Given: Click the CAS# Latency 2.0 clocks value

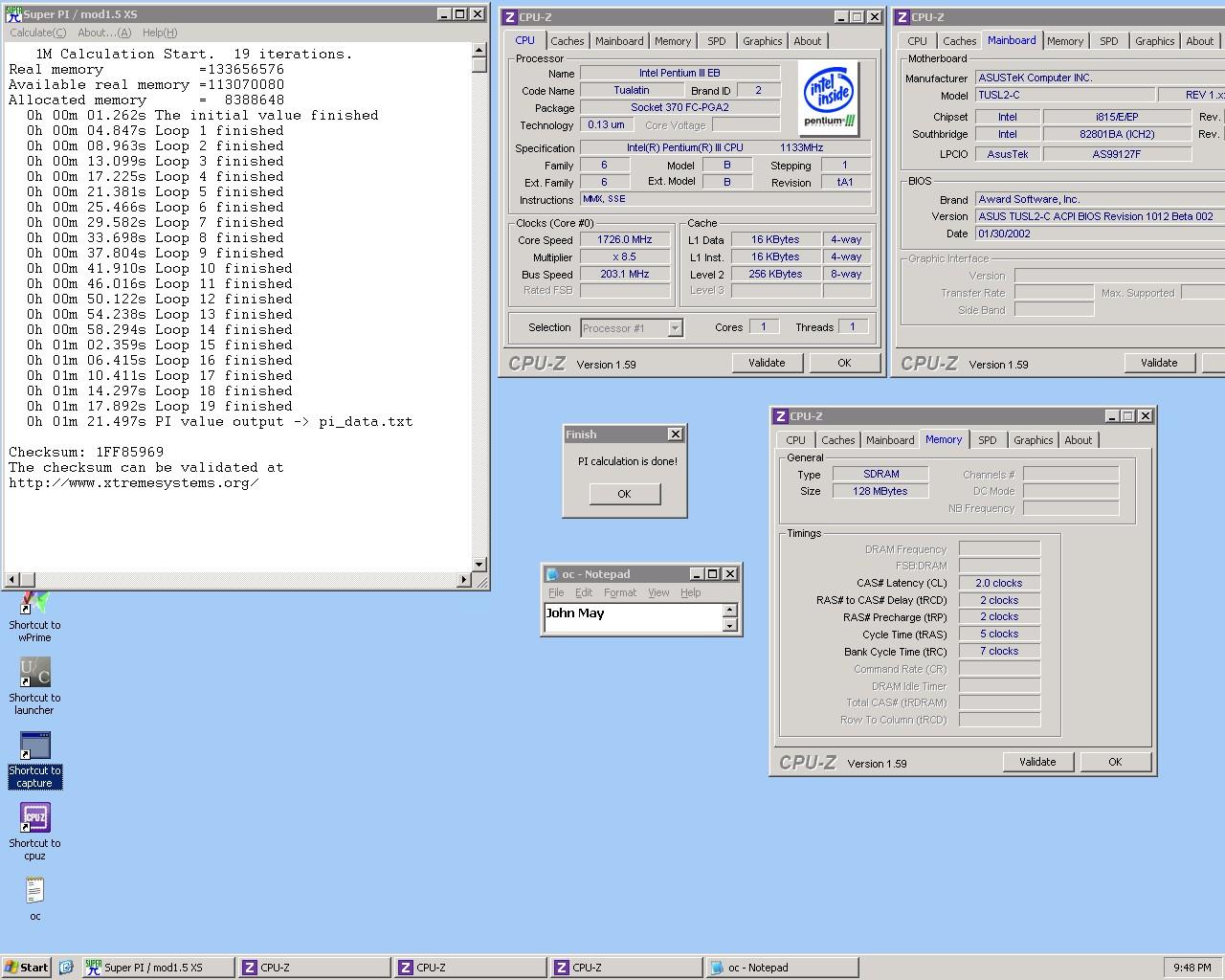Looking at the screenshot, I should [999, 583].
